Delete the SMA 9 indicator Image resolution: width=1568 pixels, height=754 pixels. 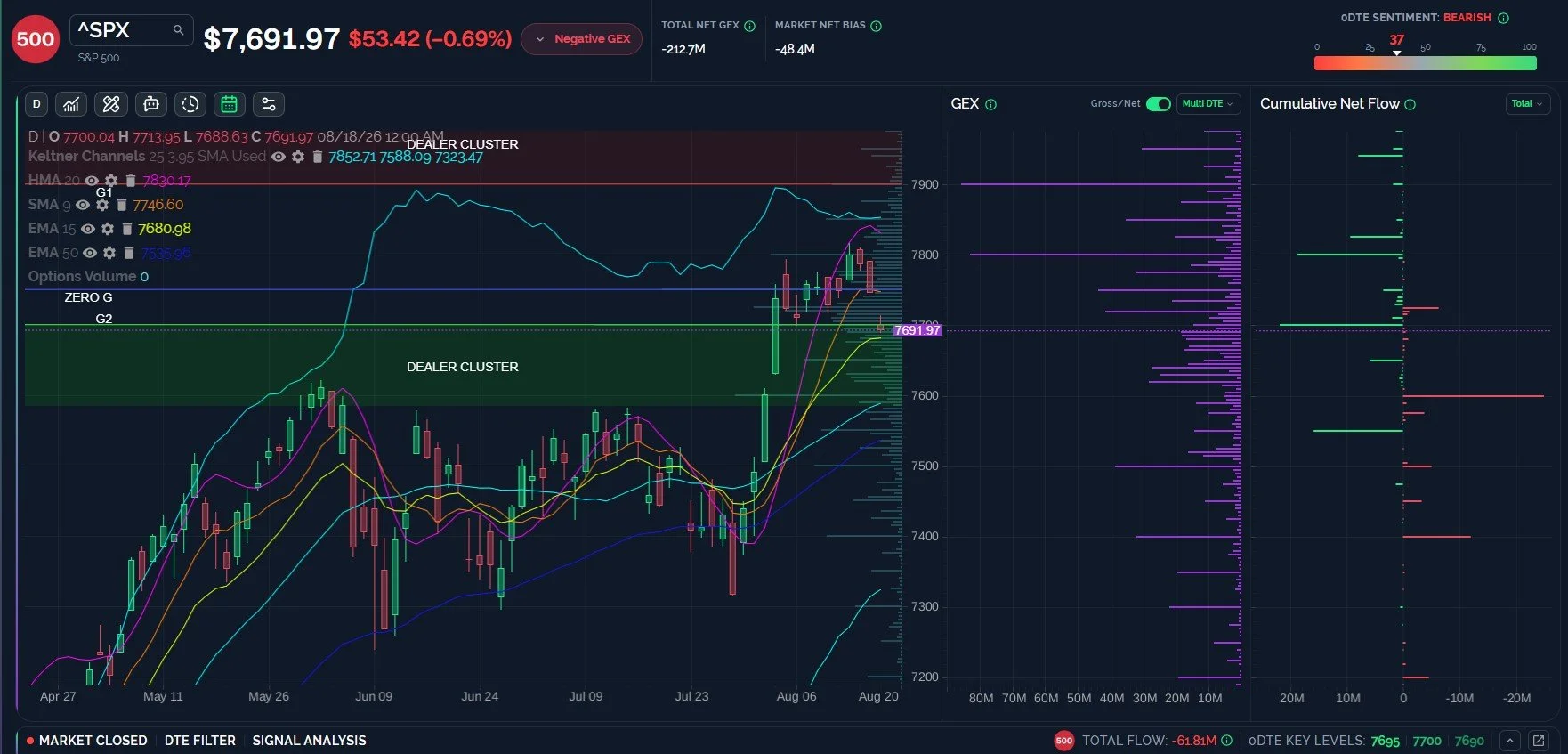(121, 205)
